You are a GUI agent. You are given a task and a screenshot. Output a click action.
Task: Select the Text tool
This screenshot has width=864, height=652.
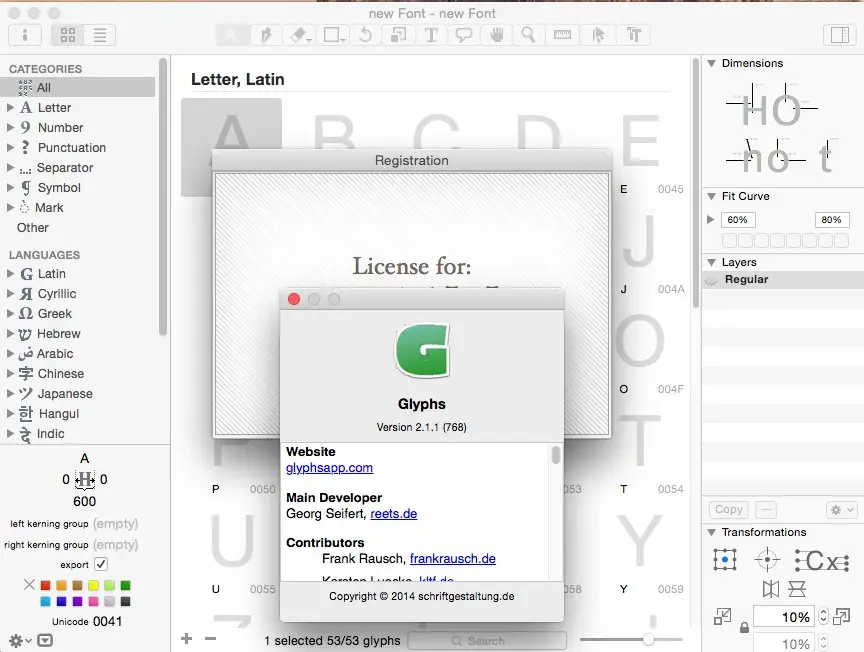click(431, 35)
